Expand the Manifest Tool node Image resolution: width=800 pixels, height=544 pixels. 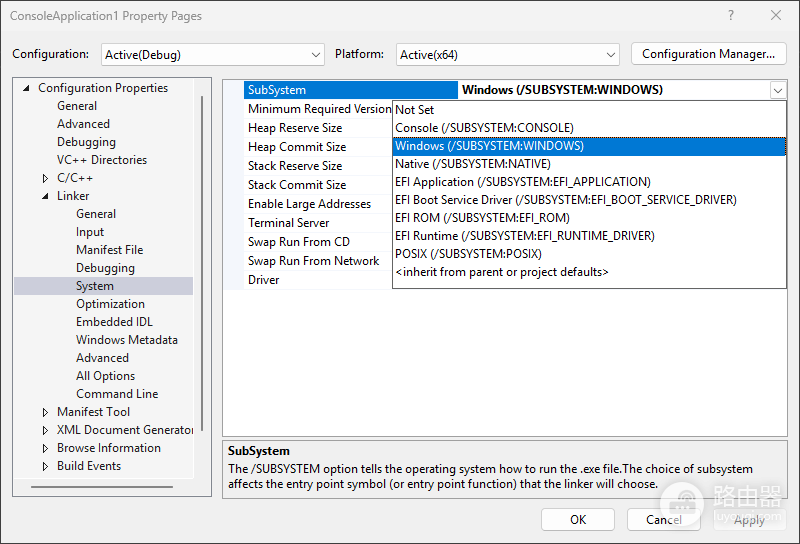(x=45, y=412)
